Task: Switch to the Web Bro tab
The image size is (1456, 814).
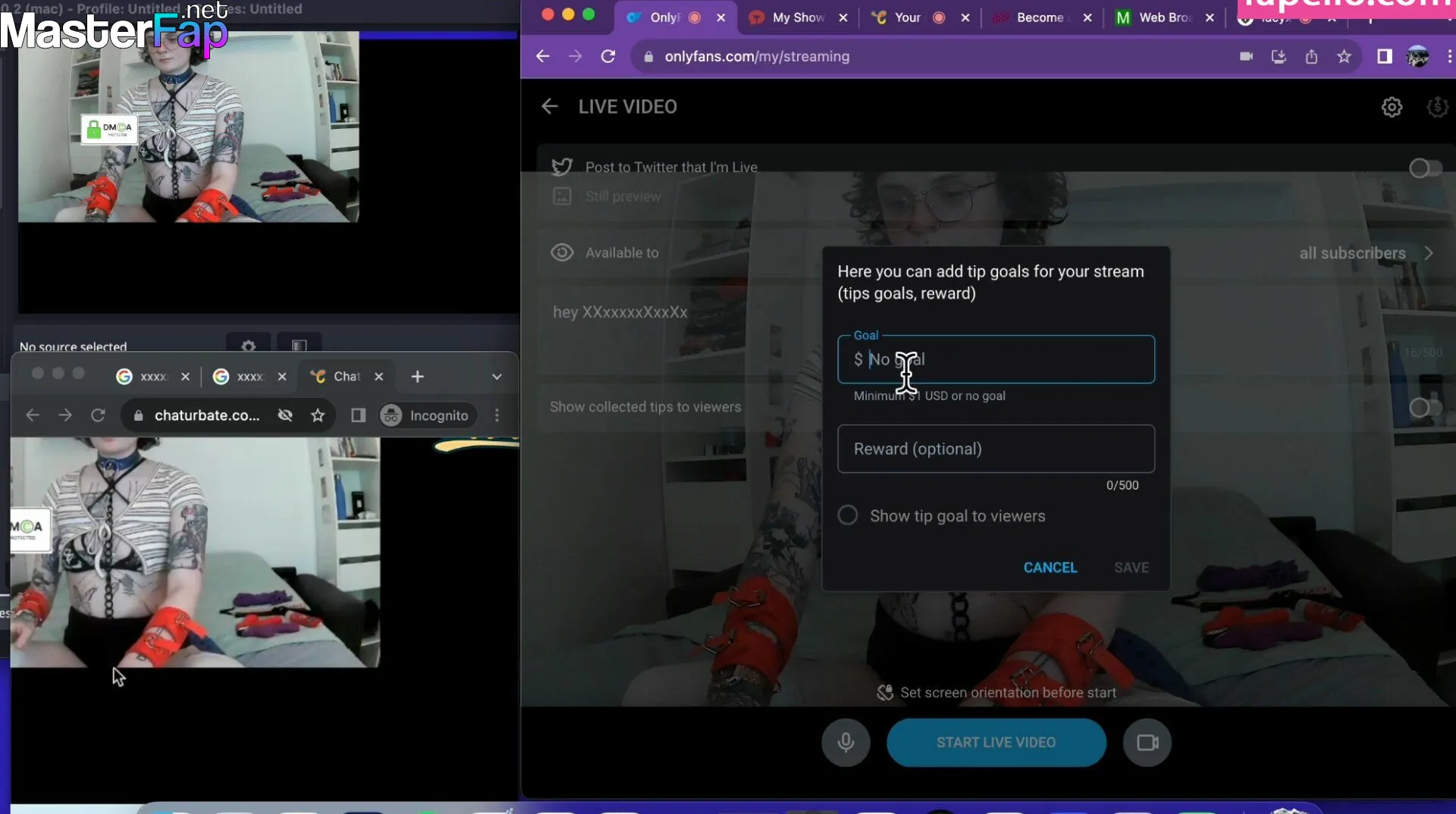Action: pyautogui.click(x=1165, y=17)
